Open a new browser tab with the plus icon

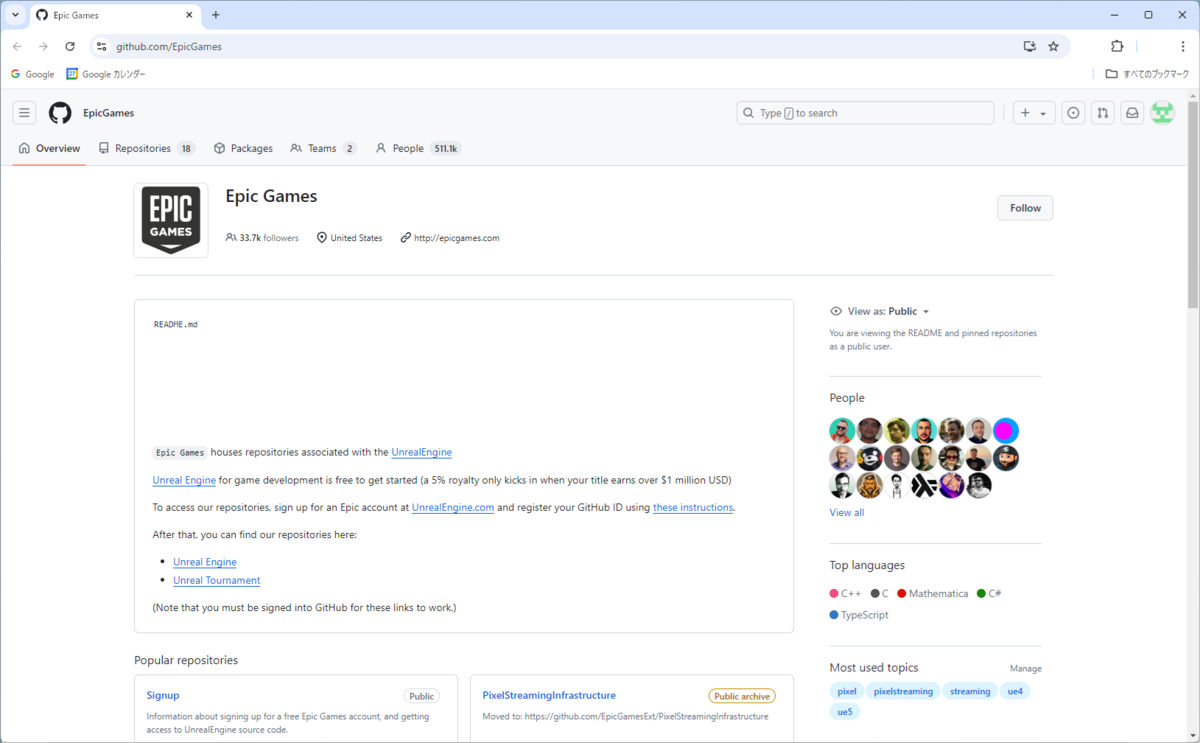(x=215, y=15)
